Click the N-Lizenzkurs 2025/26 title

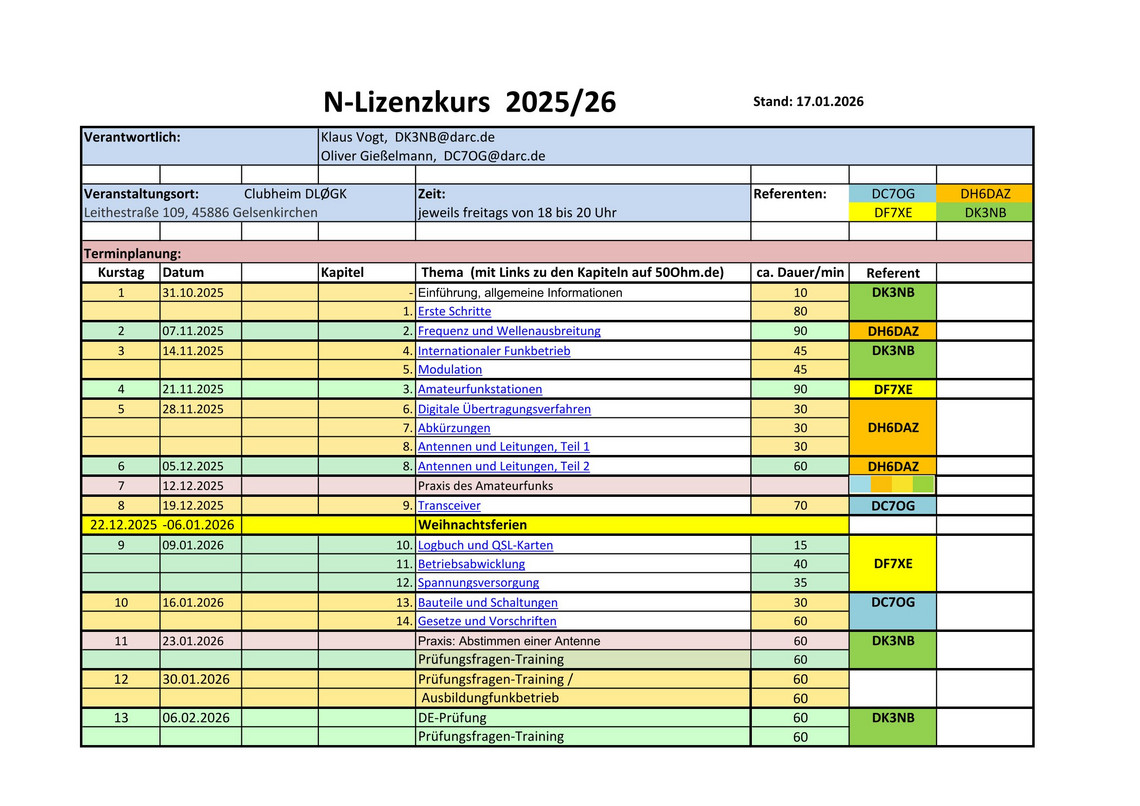[469, 102]
